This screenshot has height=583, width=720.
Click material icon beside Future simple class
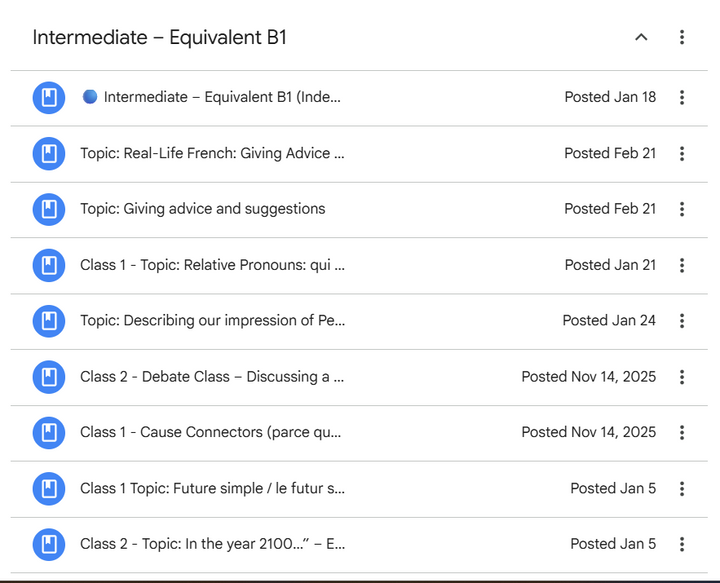click(x=49, y=489)
